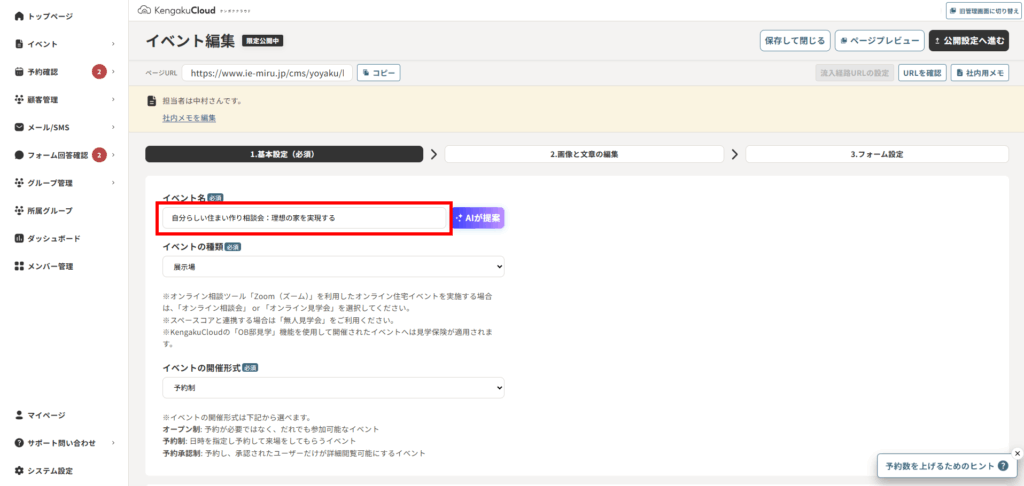This screenshot has height=486, width=1024.
Task: Click the メール/SMS envelope icon
Action: [19, 128]
